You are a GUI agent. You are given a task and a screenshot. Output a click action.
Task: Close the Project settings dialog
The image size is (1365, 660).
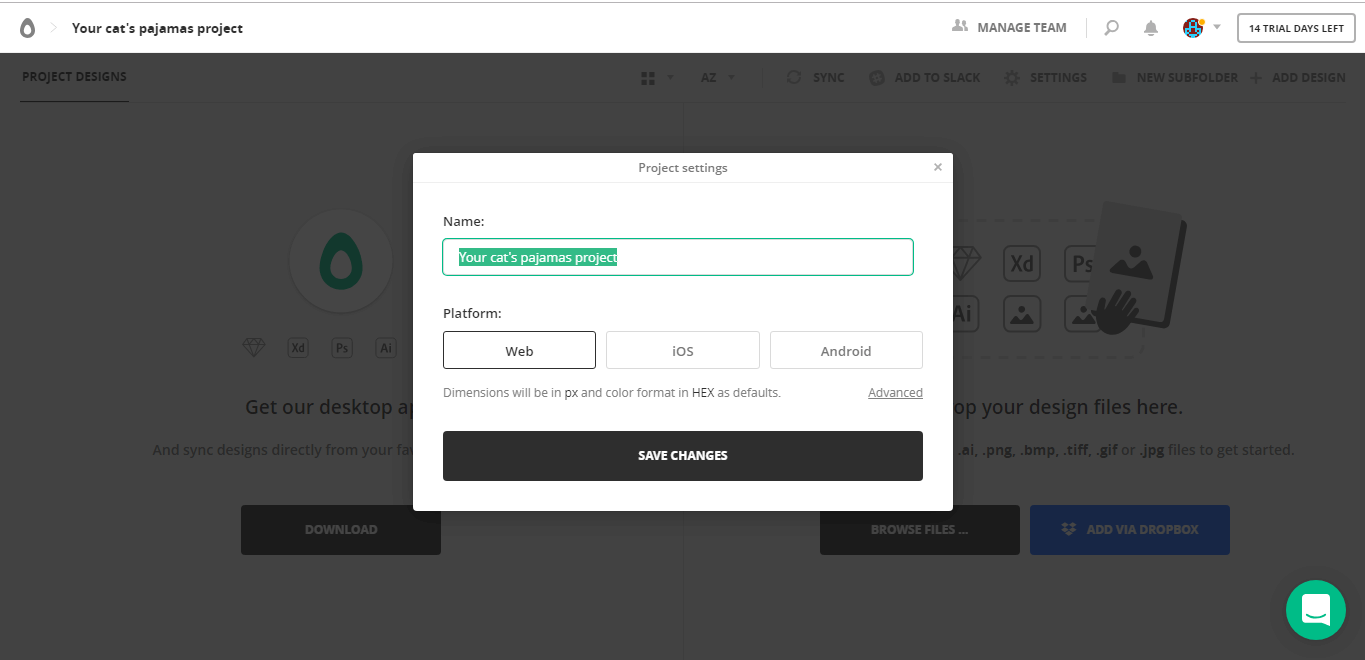click(937, 167)
